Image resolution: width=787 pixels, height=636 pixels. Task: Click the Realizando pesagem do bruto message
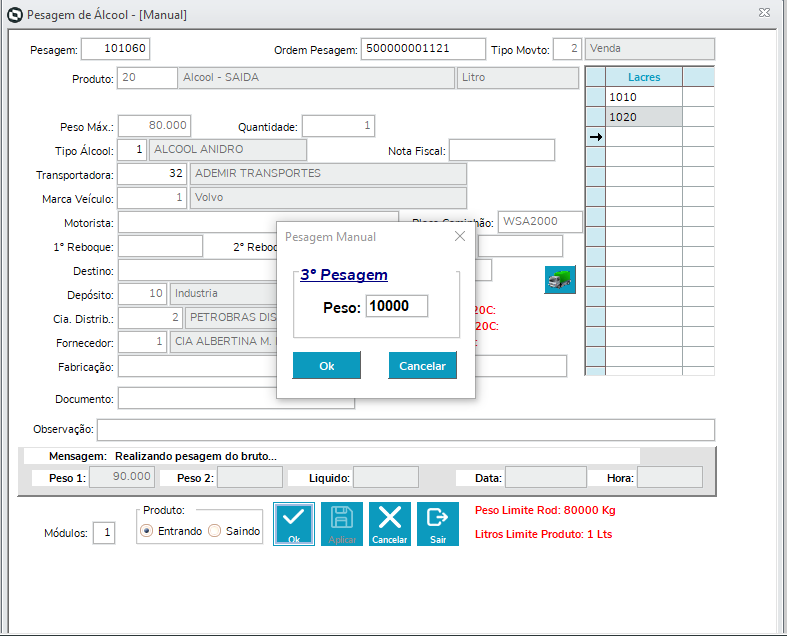[196, 456]
